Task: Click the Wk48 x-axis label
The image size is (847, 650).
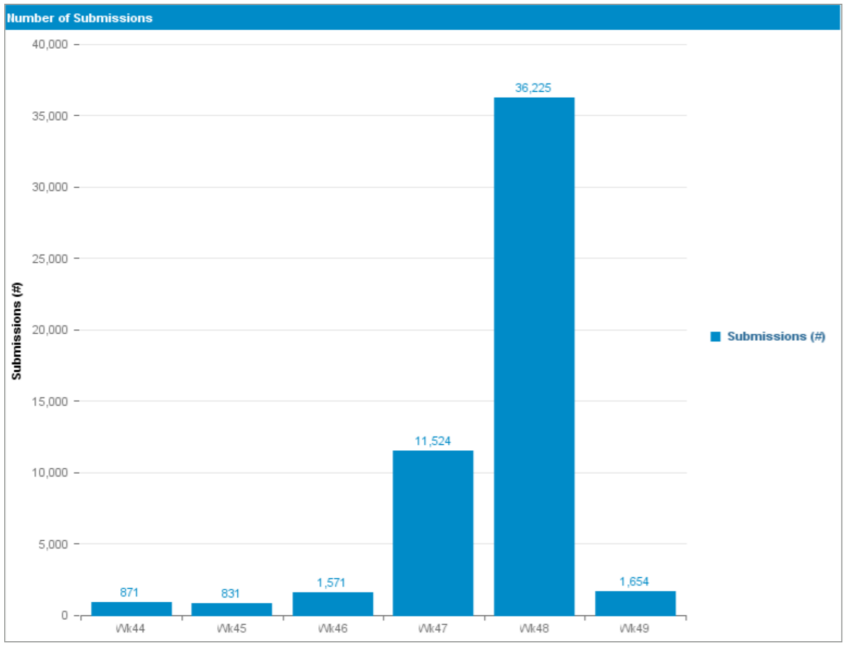Action: [533, 629]
